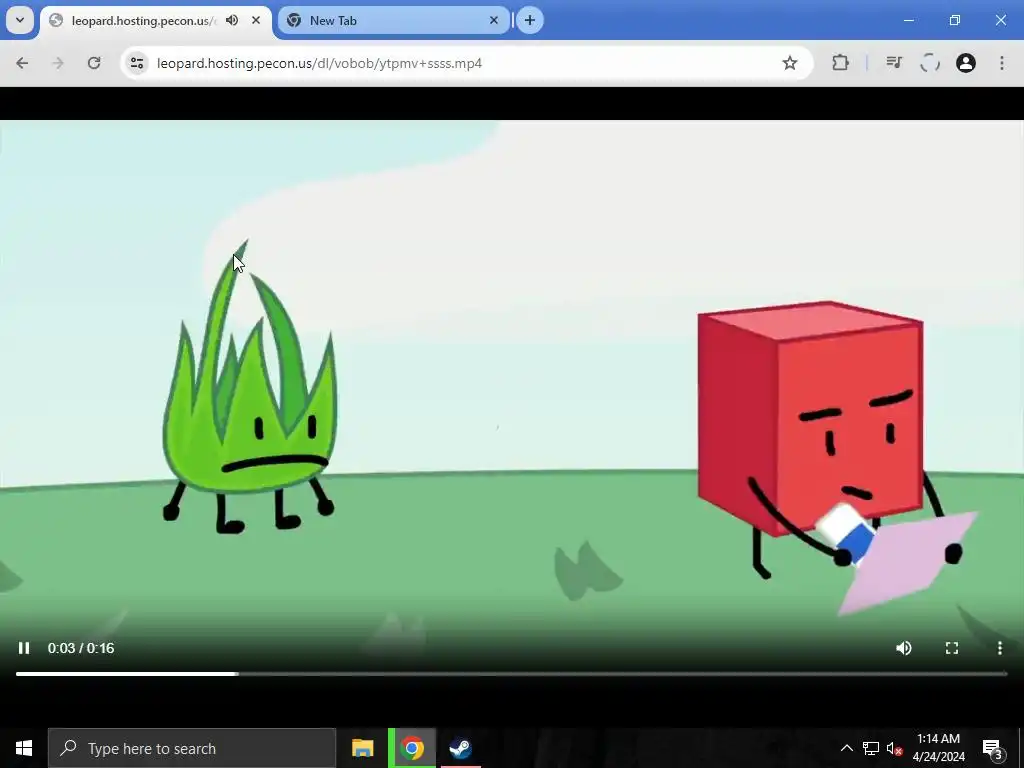
Task: Bookmark this page with the star icon
Action: (790, 63)
